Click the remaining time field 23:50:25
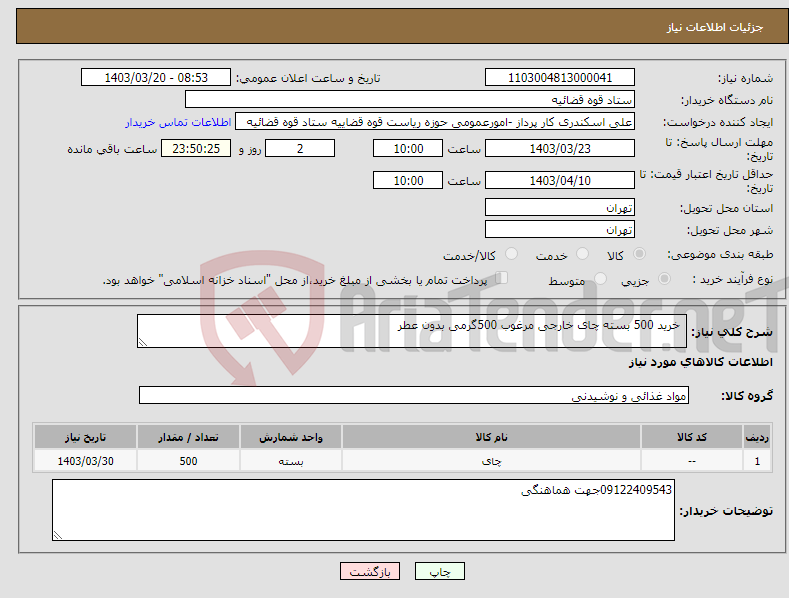 196,148
